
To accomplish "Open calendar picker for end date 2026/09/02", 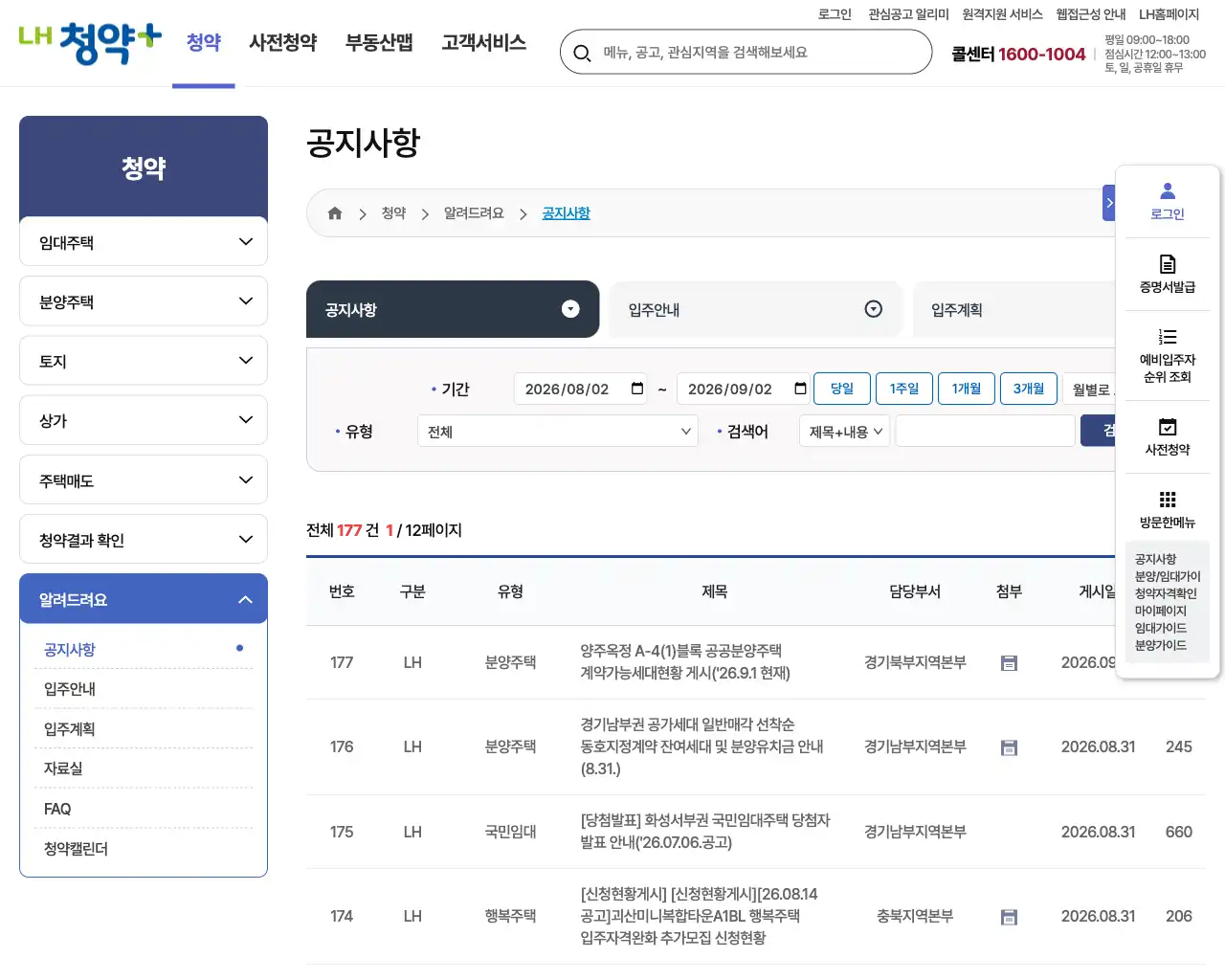I will pyautogui.click(x=800, y=389).
